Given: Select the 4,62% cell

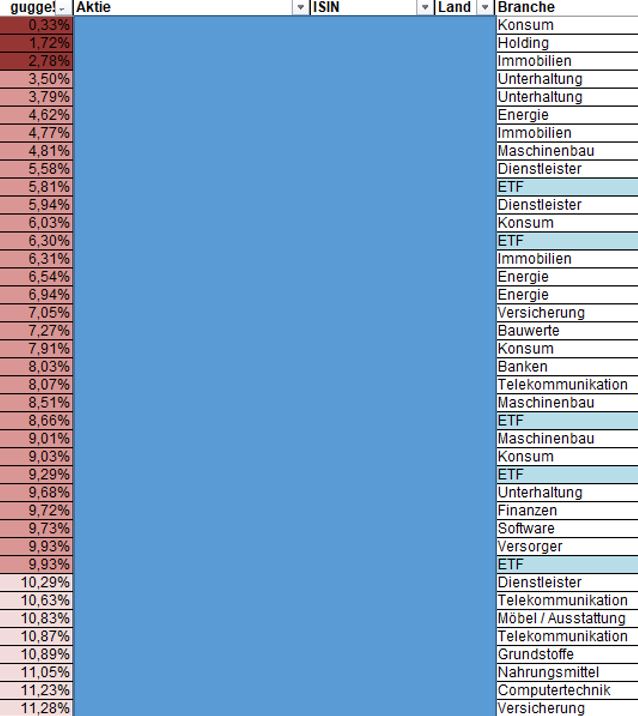Looking at the screenshot, I should (36, 115).
